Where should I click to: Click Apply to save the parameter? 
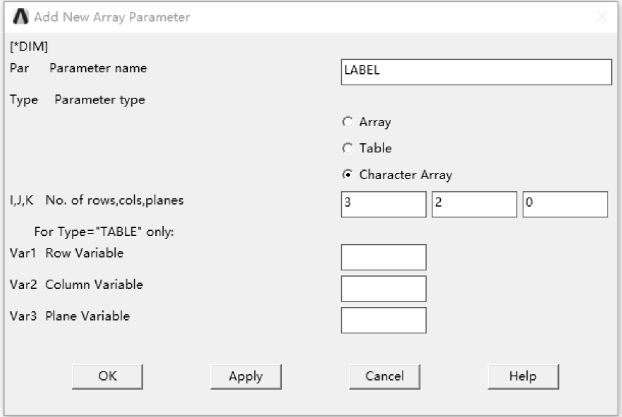tap(246, 376)
